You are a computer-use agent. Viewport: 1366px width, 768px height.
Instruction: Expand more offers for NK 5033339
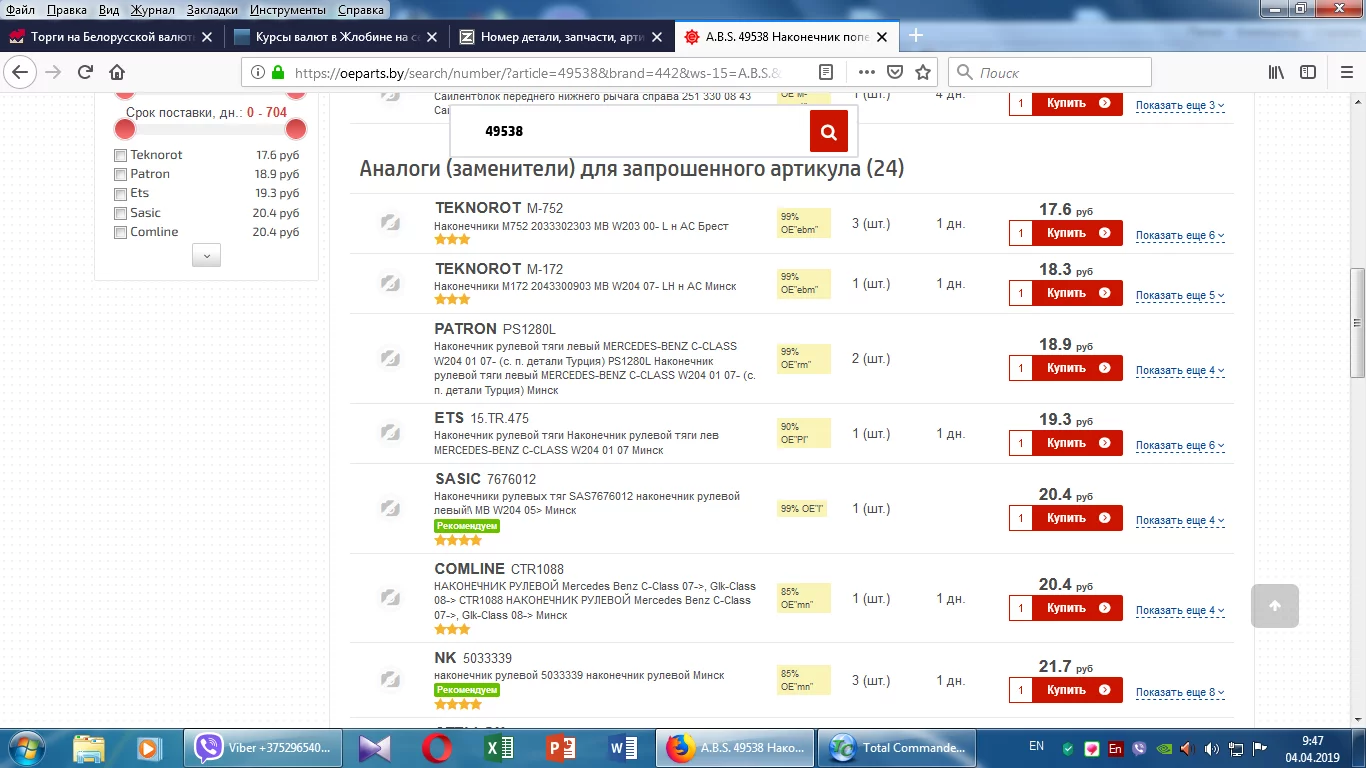1180,693
